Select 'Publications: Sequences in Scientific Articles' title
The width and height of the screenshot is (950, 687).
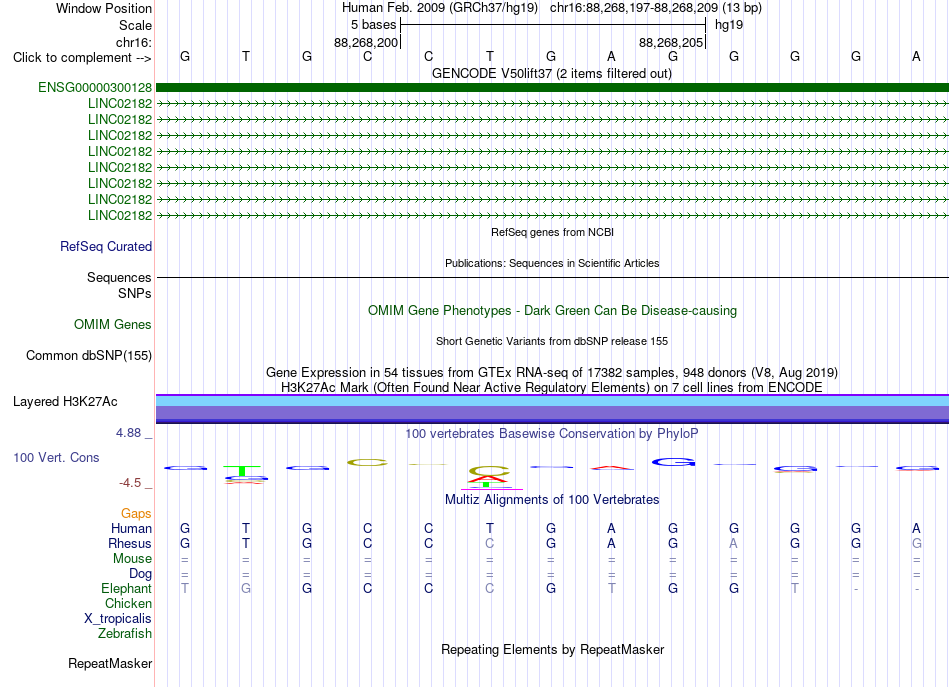coord(552,263)
